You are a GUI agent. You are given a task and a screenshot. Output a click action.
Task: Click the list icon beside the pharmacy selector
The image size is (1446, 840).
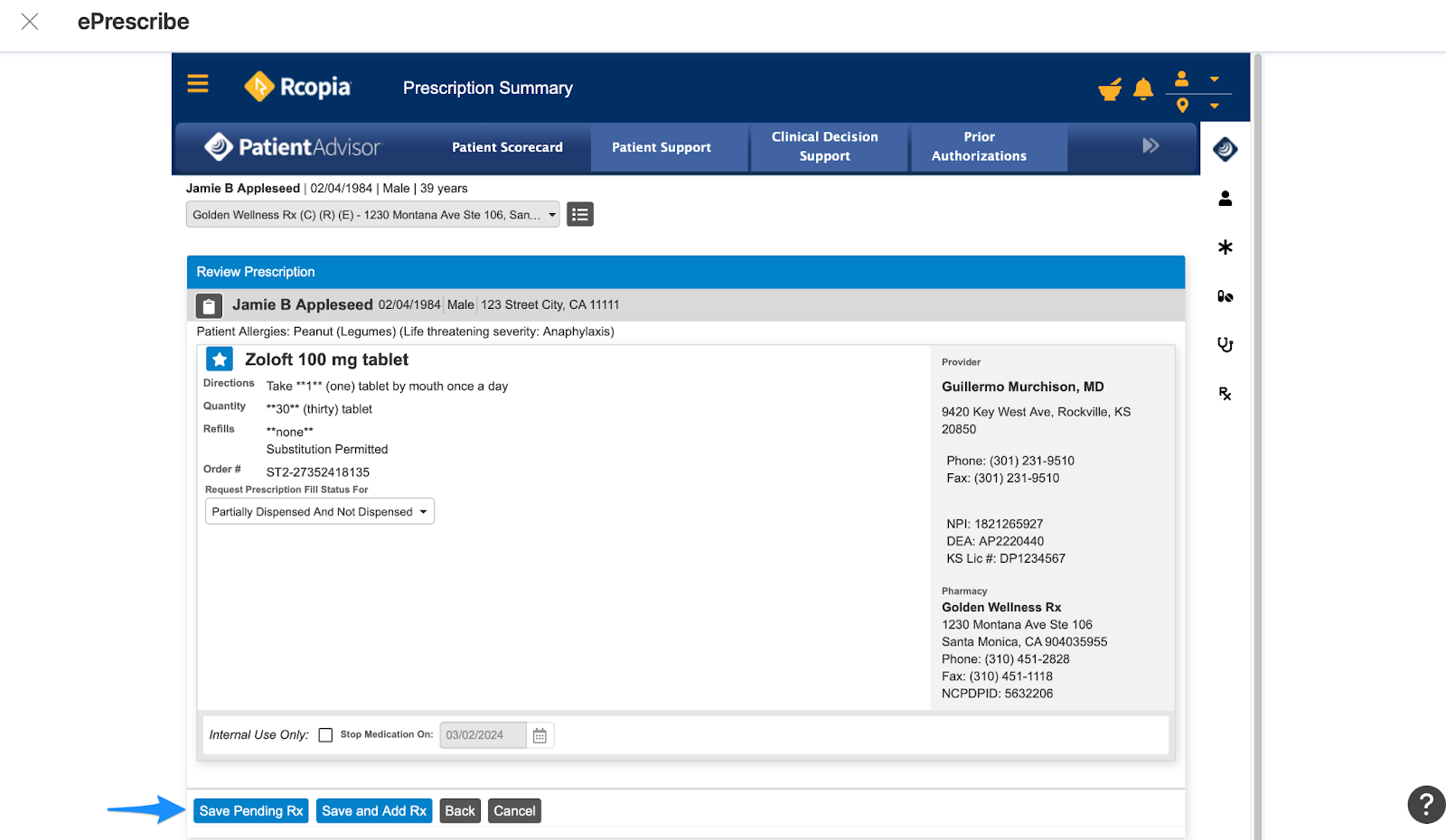point(579,214)
